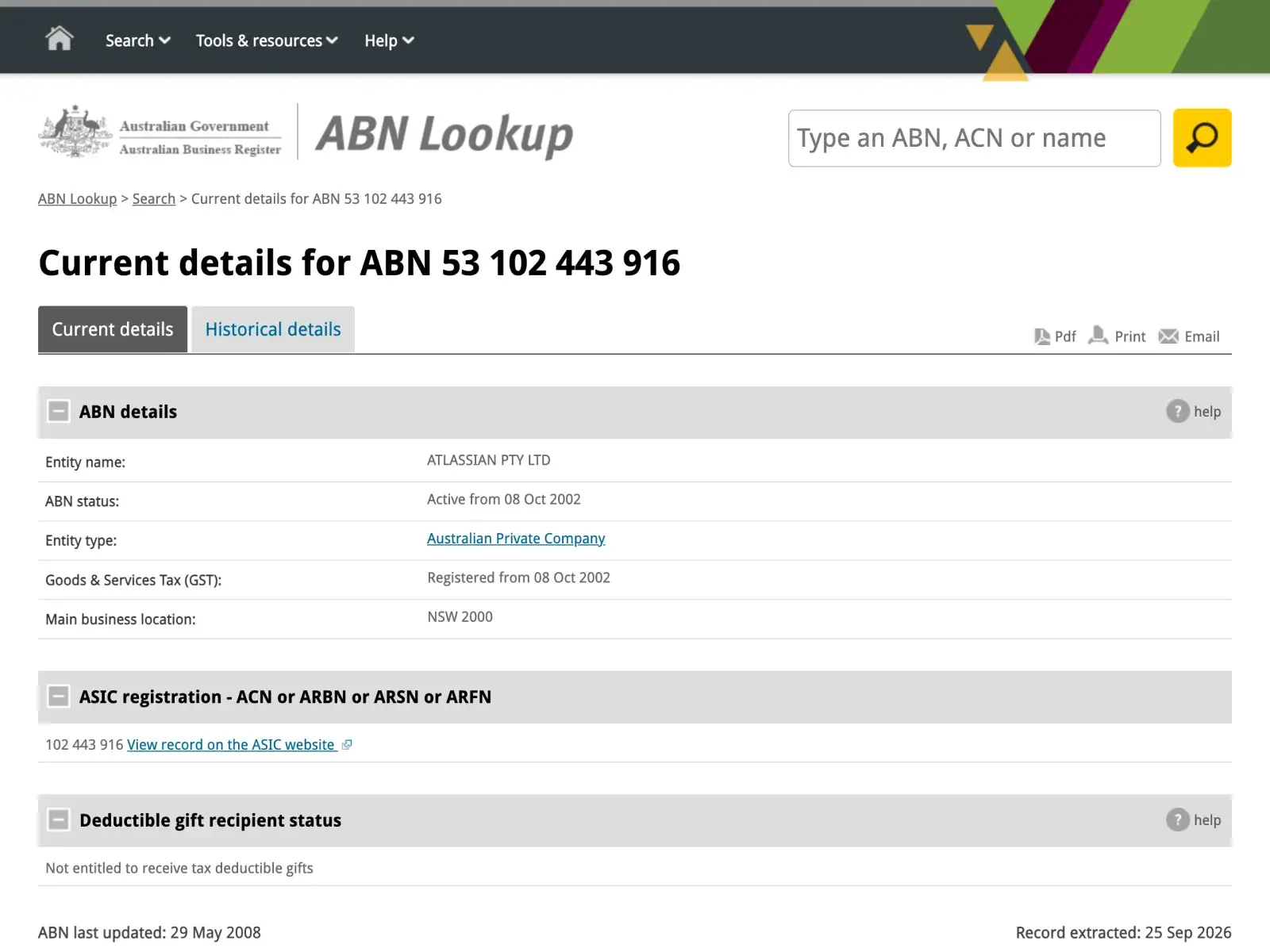Click the Pdf text link
1270x952 pixels.
[1065, 336]
